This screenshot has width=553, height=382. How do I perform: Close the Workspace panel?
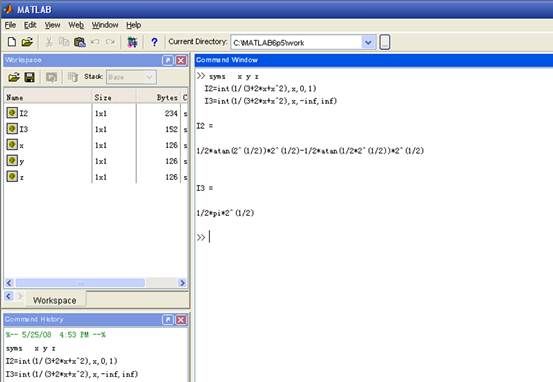point(181,60)
